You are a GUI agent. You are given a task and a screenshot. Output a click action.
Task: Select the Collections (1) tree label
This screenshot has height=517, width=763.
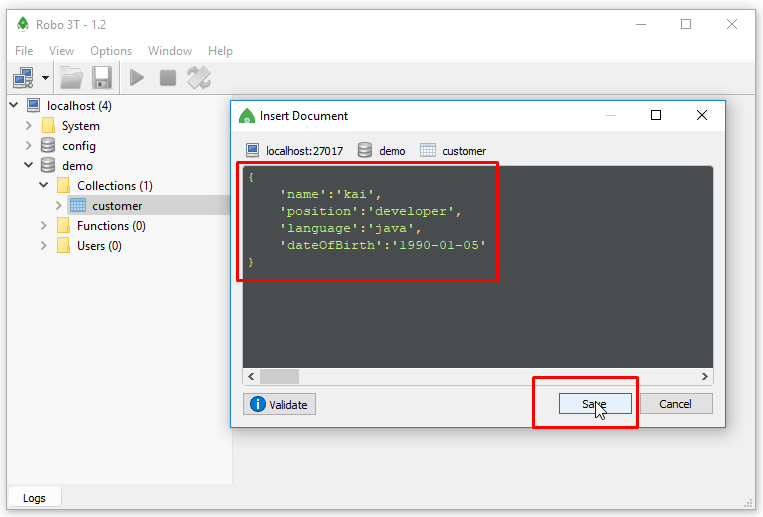coord(115,185)
